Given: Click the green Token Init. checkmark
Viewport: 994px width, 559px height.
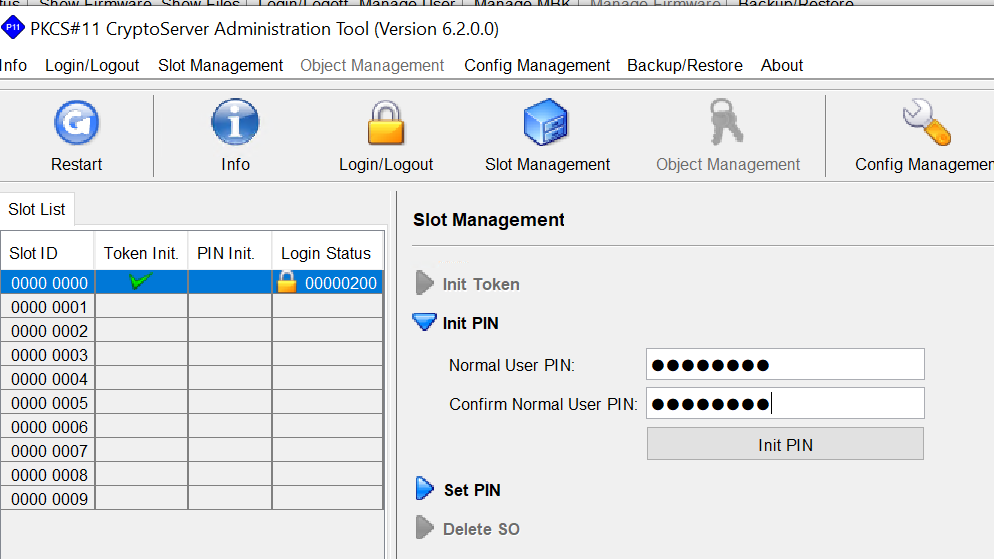Looking at the screenshot, I should pyautogui.click(x=140, y=281).
